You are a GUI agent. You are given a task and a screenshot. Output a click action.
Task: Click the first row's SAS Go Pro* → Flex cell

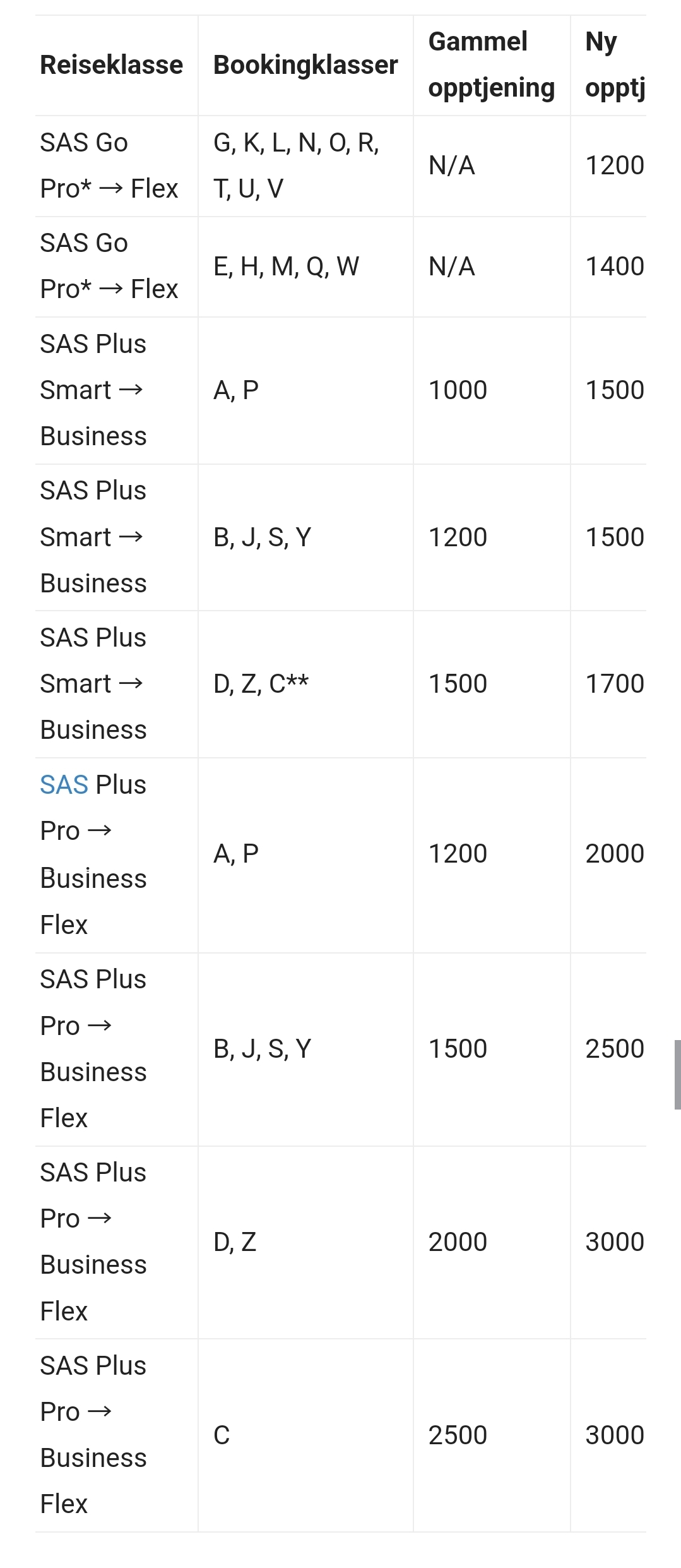coord(109,165)
